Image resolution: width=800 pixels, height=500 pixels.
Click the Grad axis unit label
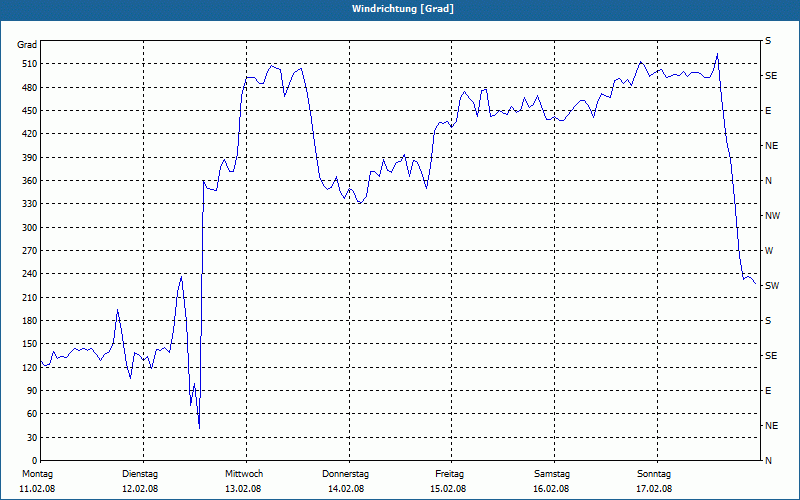tap(27, 45)
